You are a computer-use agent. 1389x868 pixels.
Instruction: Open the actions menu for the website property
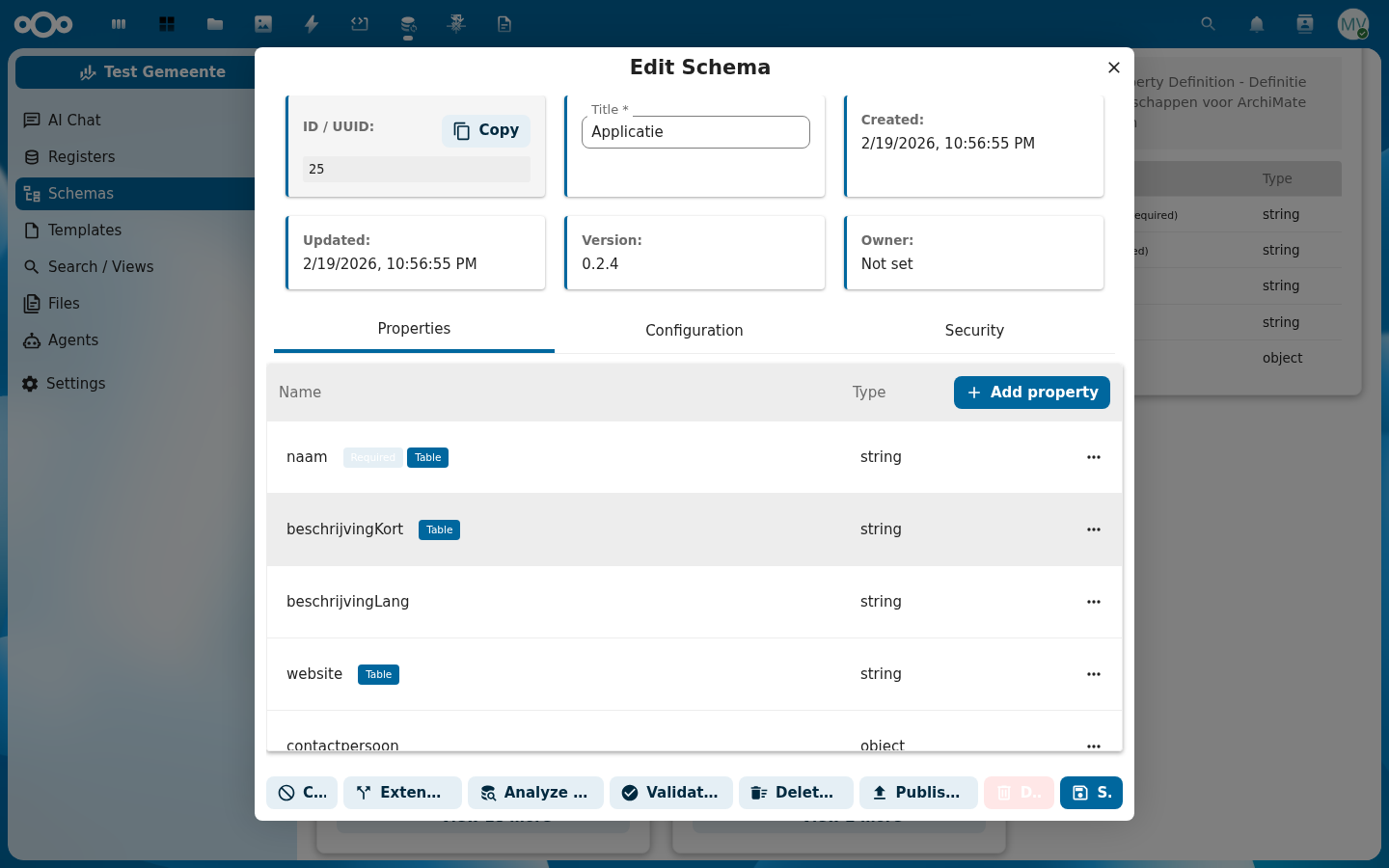click(x=1093, y=674)
